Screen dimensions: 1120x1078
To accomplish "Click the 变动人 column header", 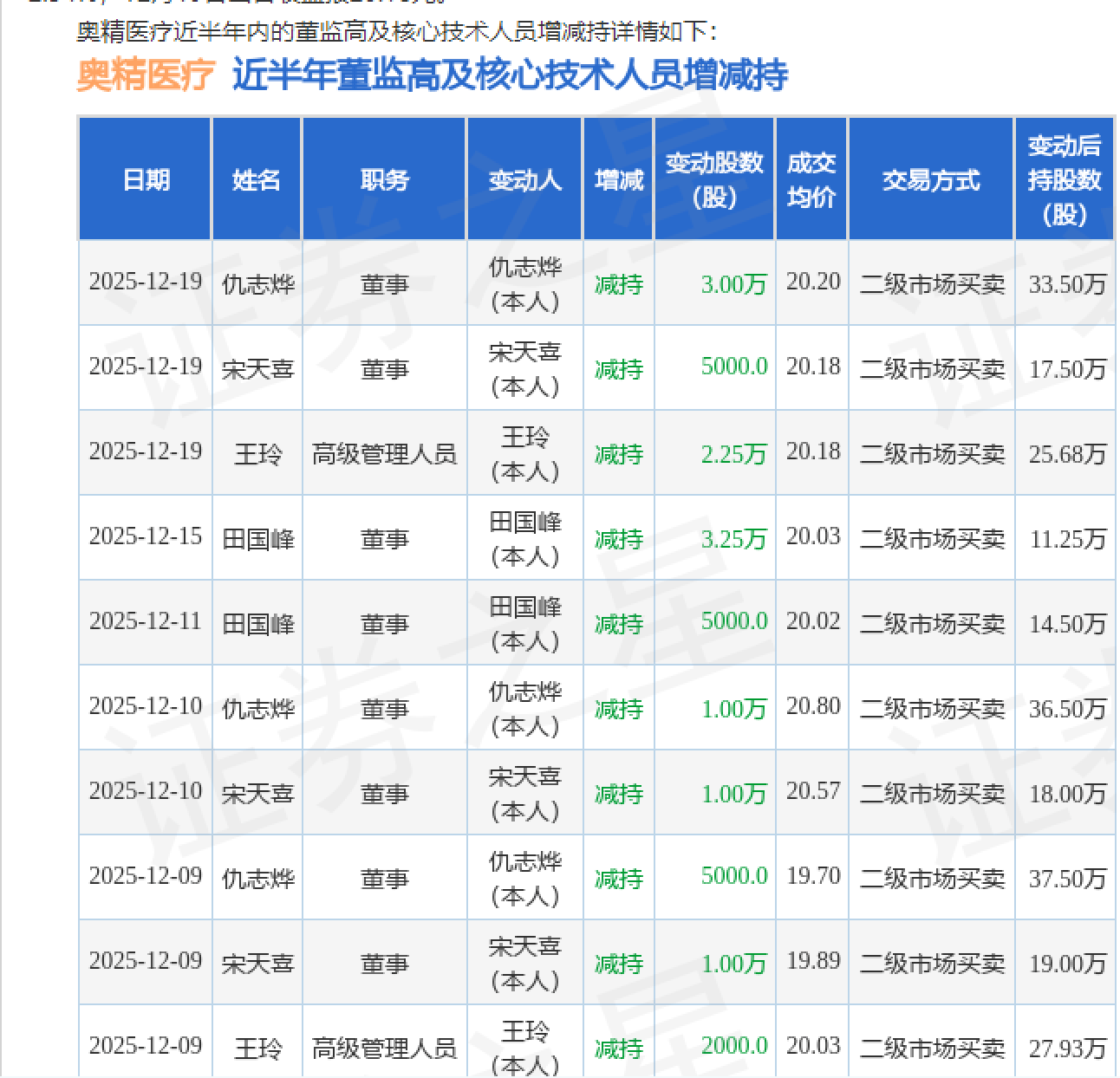I will (x=524, y=179).
